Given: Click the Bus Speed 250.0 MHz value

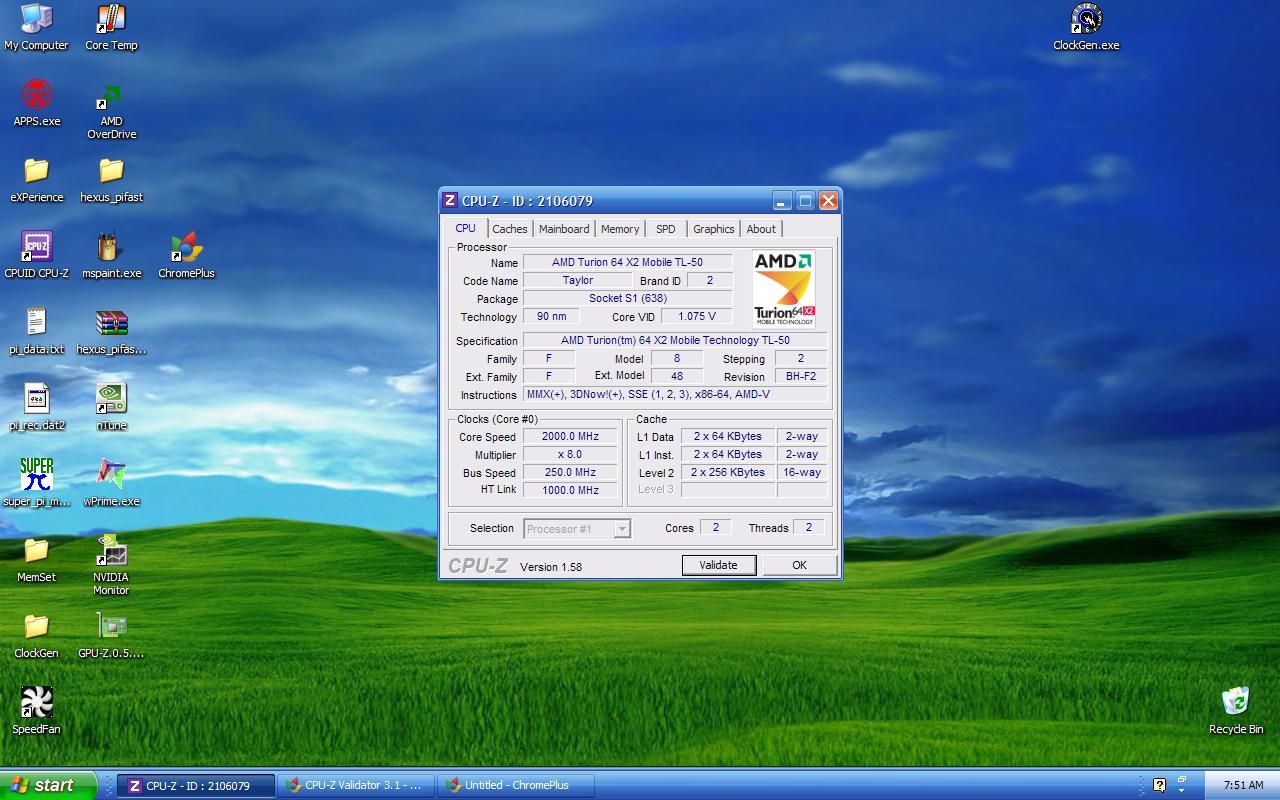Looking at the screenshot, I should click(x=570, y=472).
